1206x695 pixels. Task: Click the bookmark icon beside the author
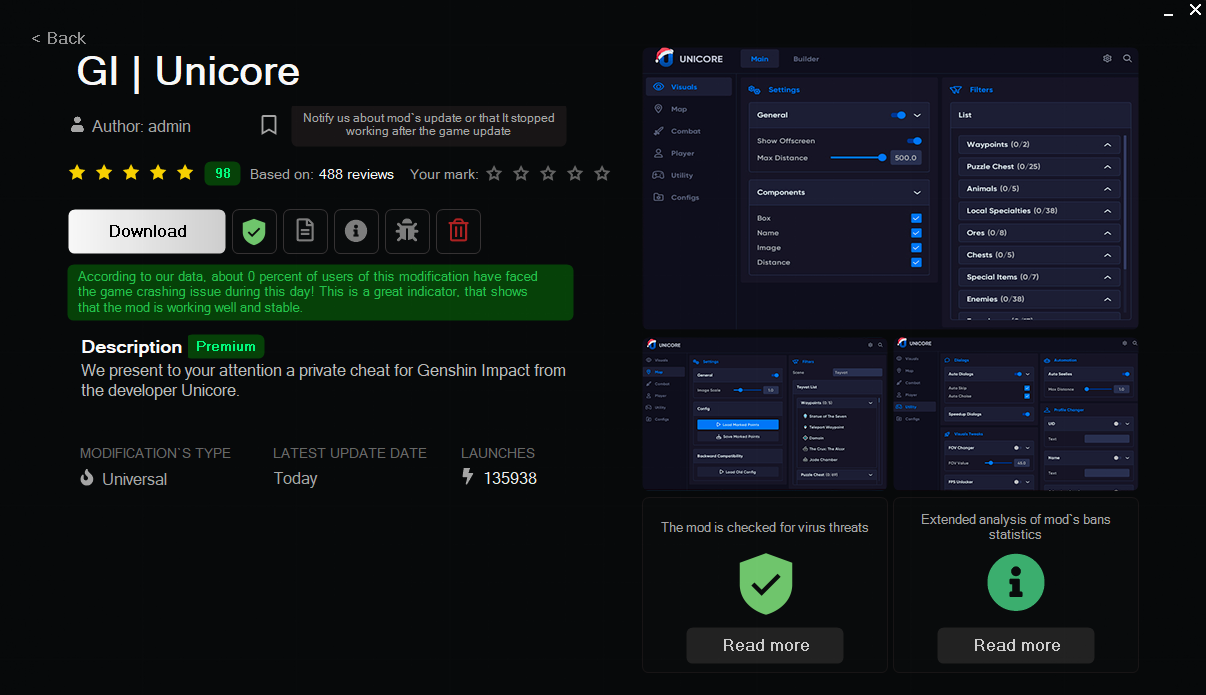[x=269, y=125]
